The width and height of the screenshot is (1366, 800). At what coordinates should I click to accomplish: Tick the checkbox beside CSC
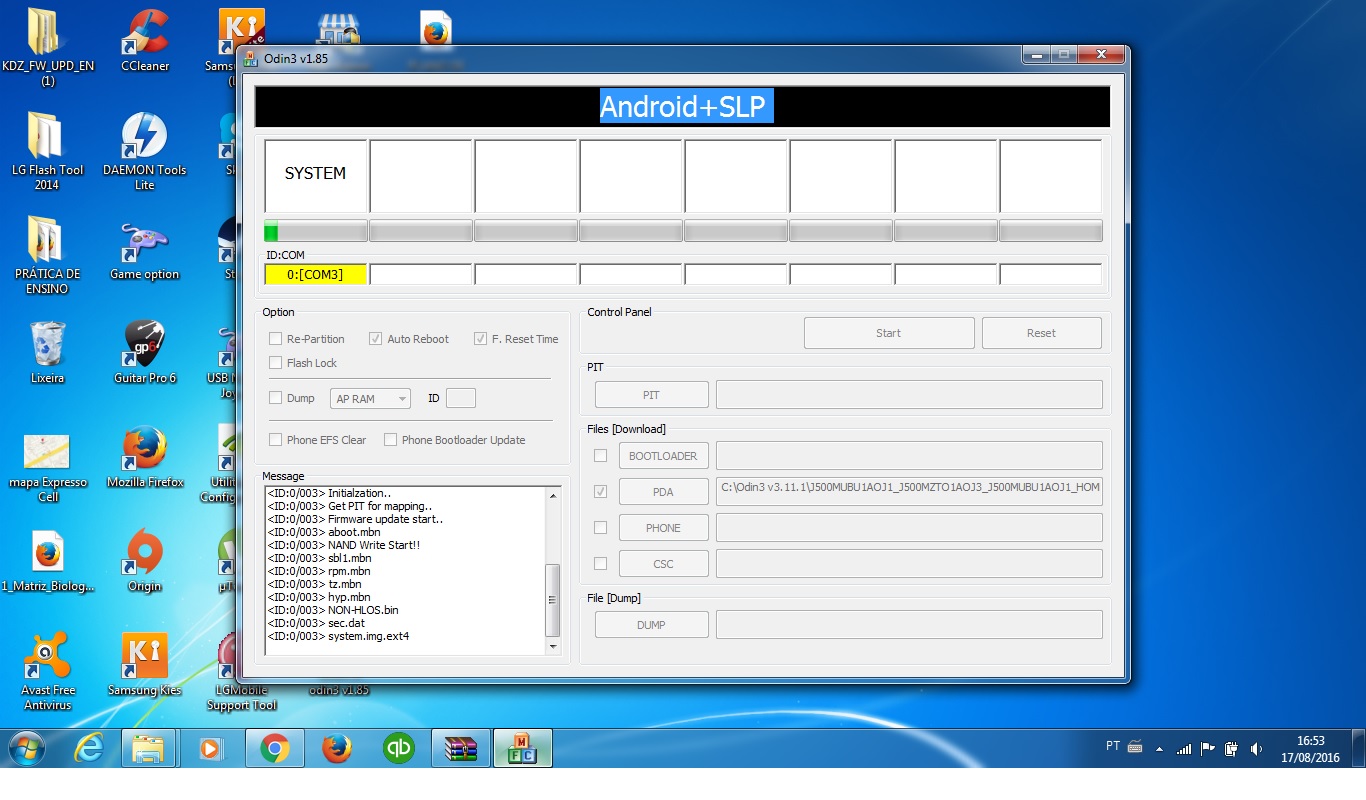tap(601, 564)
